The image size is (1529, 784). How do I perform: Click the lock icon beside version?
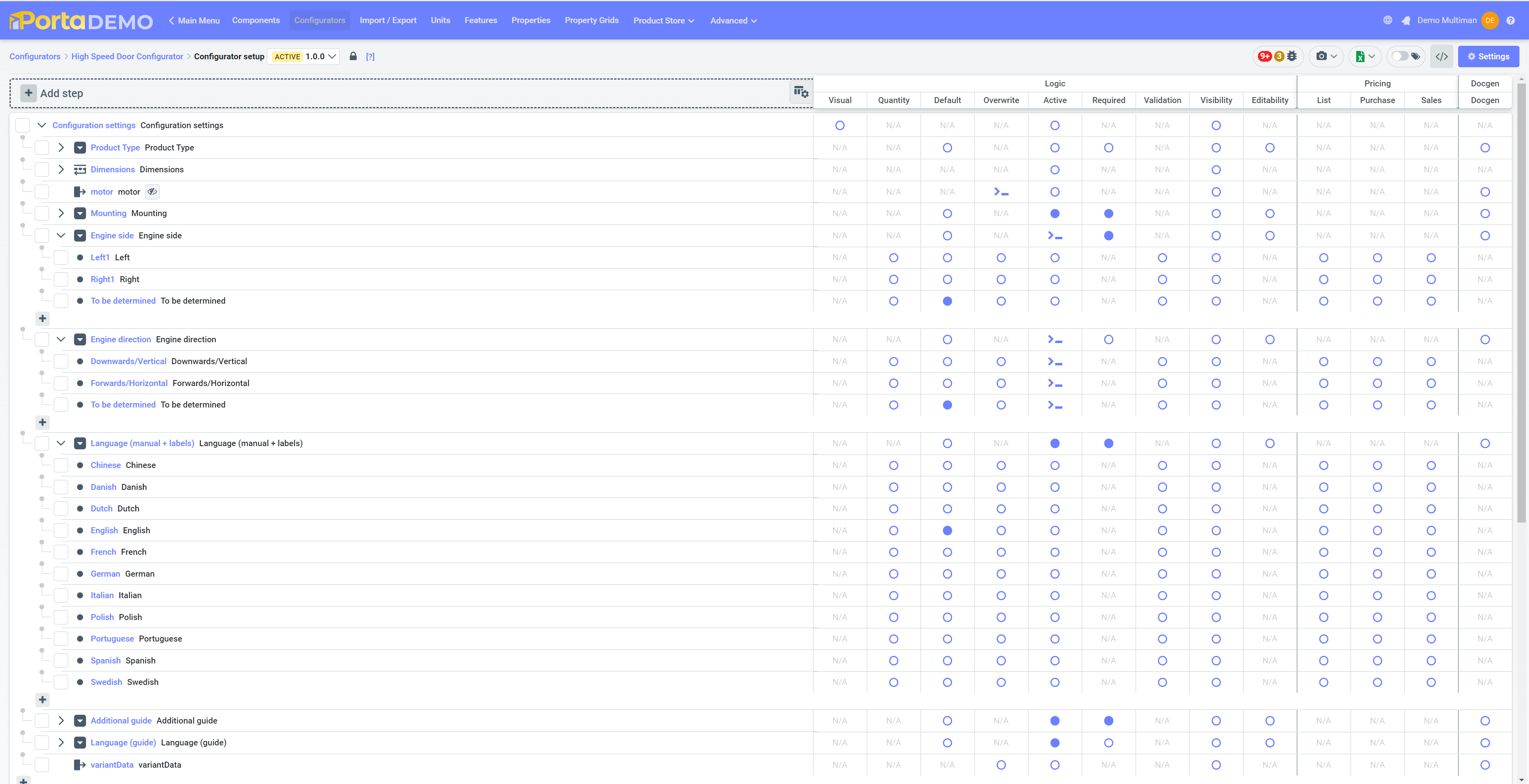353,57
